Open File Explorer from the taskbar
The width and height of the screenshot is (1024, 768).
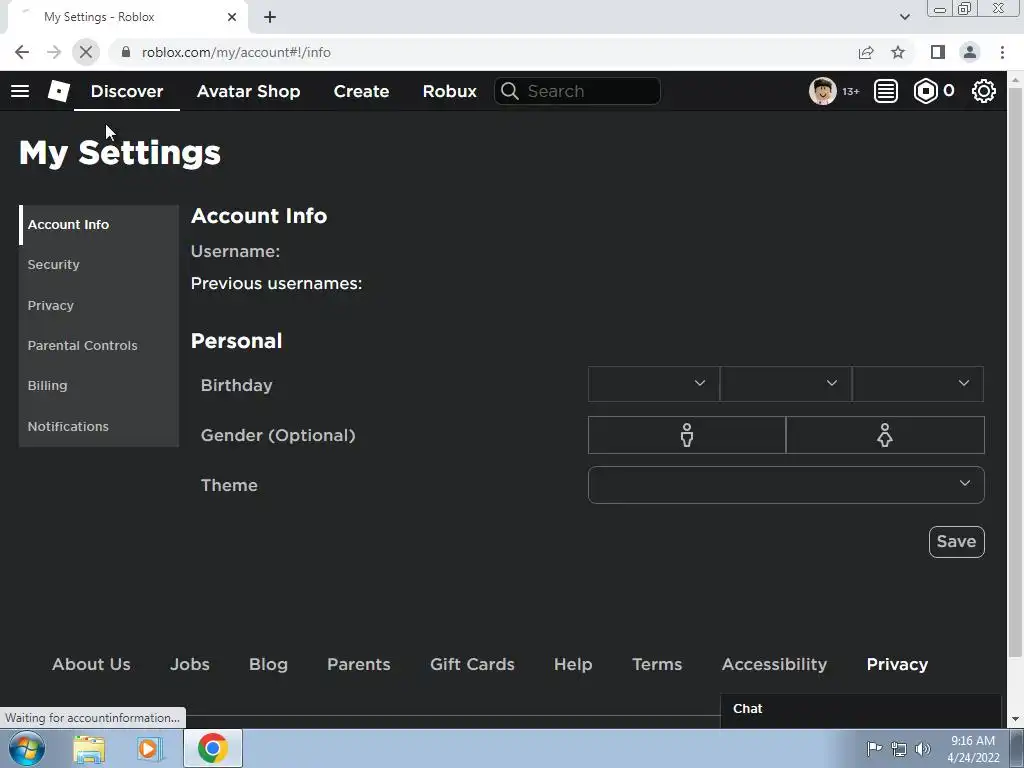click(89, 749)
